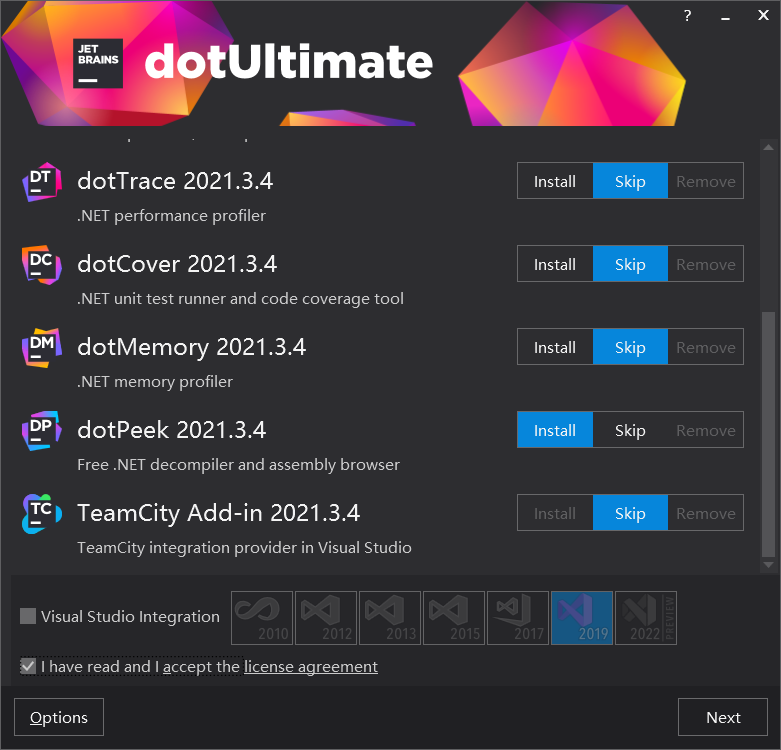Select Visual Studio 2012 integration icon
This screenshot has width=781, height=750.
click(326, 618)
